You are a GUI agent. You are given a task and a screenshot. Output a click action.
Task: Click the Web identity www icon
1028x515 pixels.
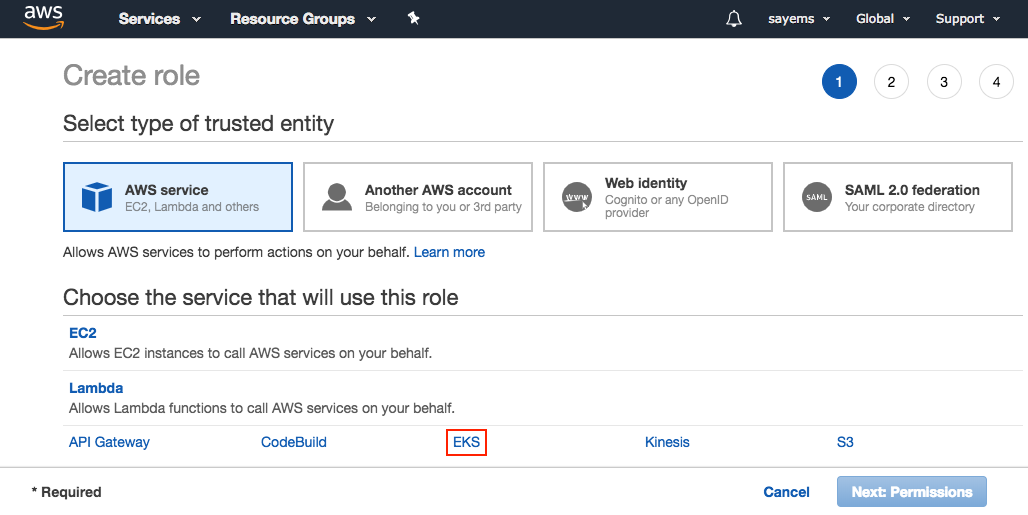coord(577,197)
